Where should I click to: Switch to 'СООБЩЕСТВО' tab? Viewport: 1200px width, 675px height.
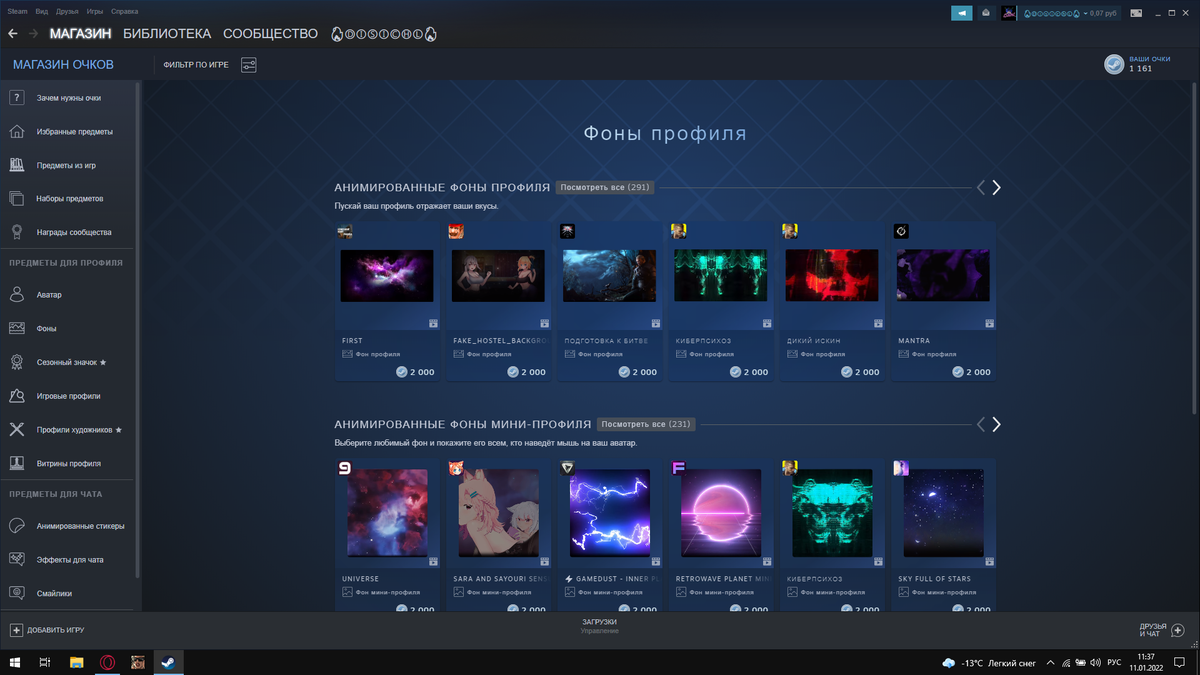[x=270, y=34]
